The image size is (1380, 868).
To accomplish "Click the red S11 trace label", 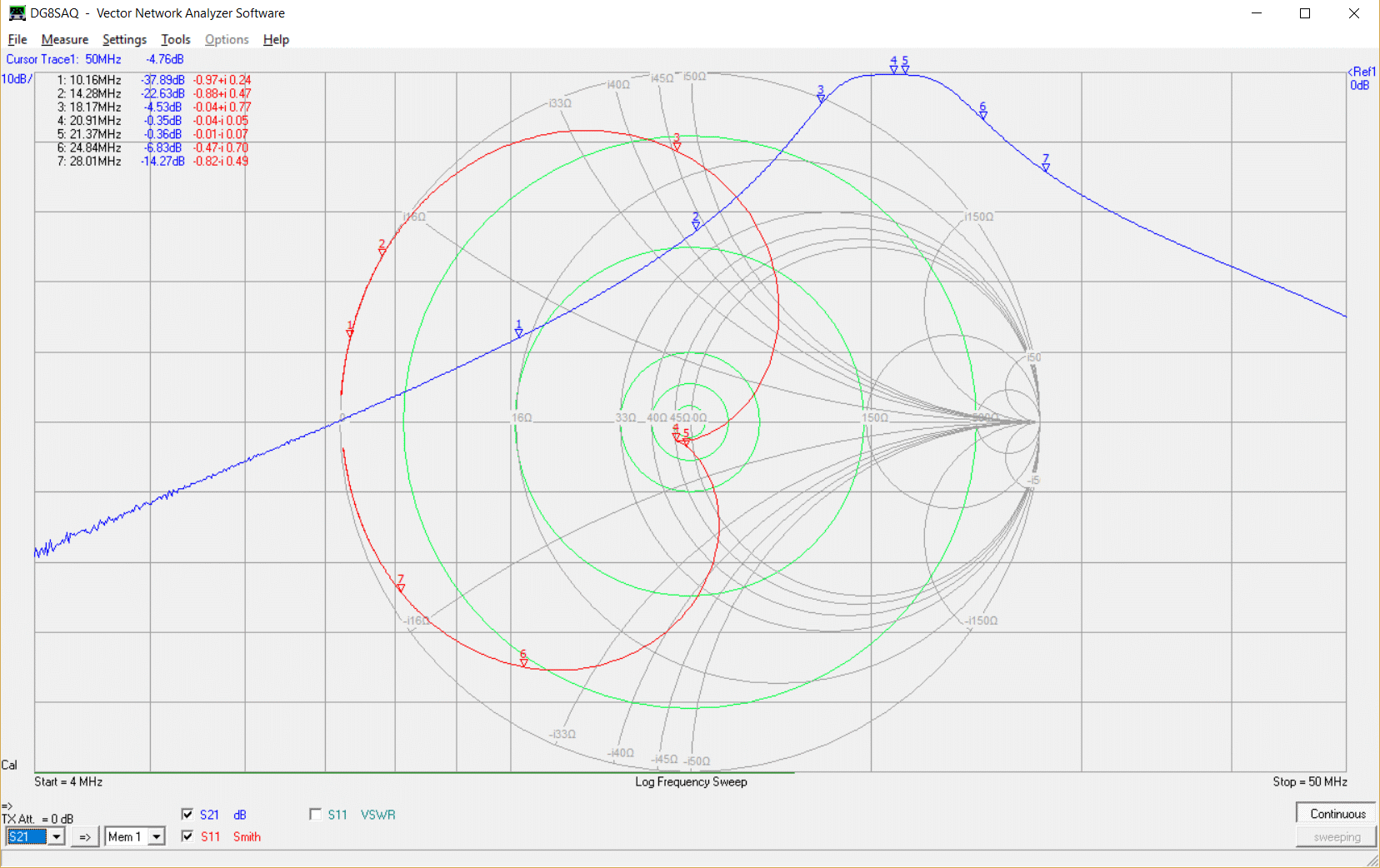I will (x=210, y=836).
